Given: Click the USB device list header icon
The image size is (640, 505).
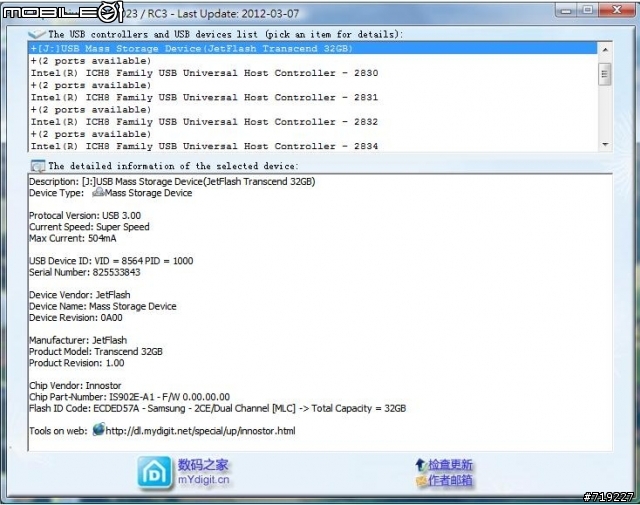Looking at the screenshot, I should click(x=37, y=34).
